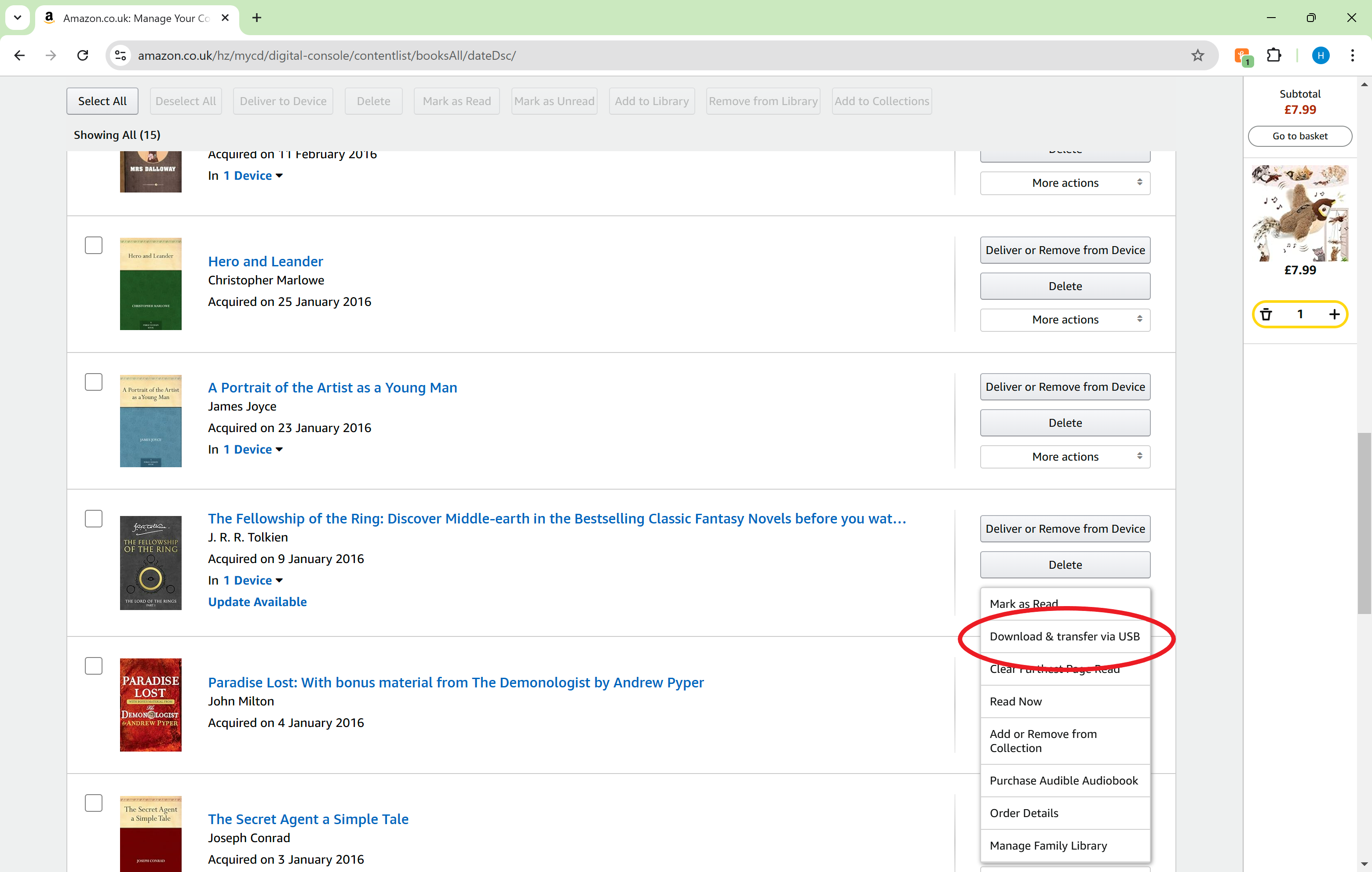The height and width of the screenshot is (872, 1372).
Task: Choose Read Now from the menu
Action: (1065, 701)
